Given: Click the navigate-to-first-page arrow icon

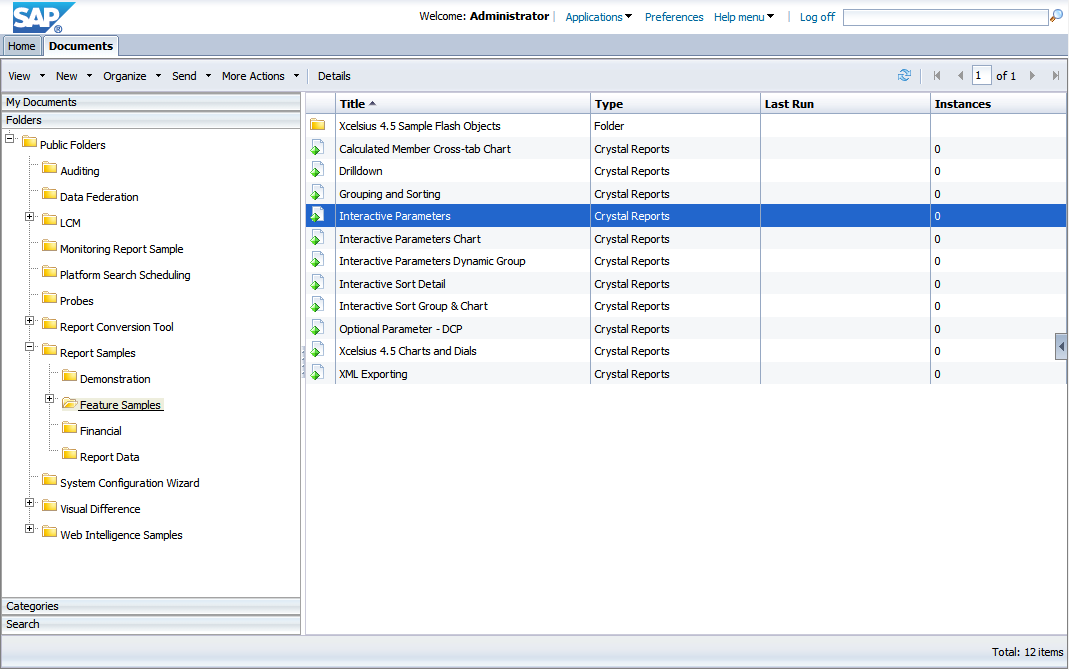Looking at the screenshot, I should pyautogui.click(x=936, y=75).
